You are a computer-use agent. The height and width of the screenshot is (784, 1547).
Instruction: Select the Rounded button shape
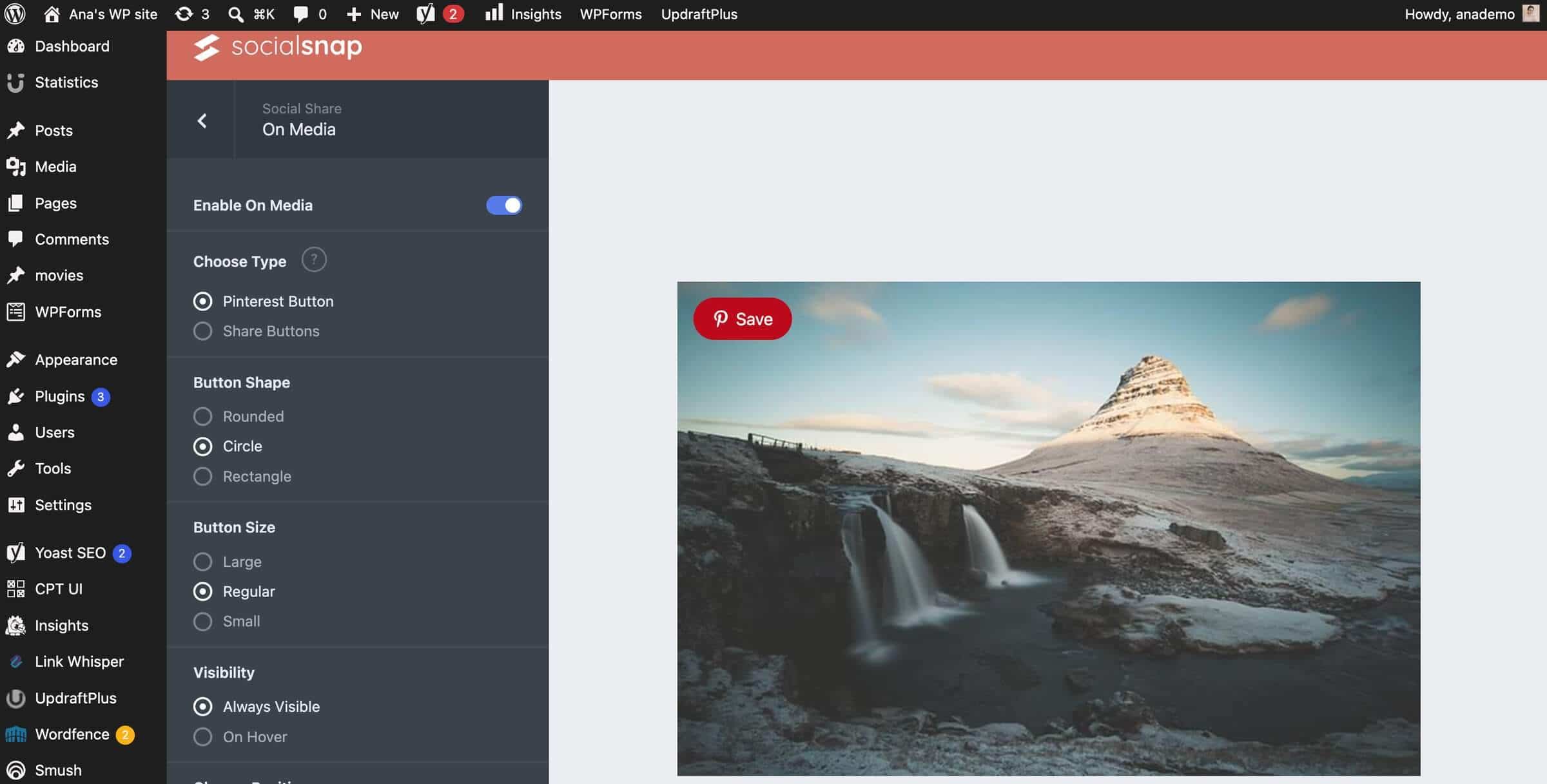click(x=238, y=416)
